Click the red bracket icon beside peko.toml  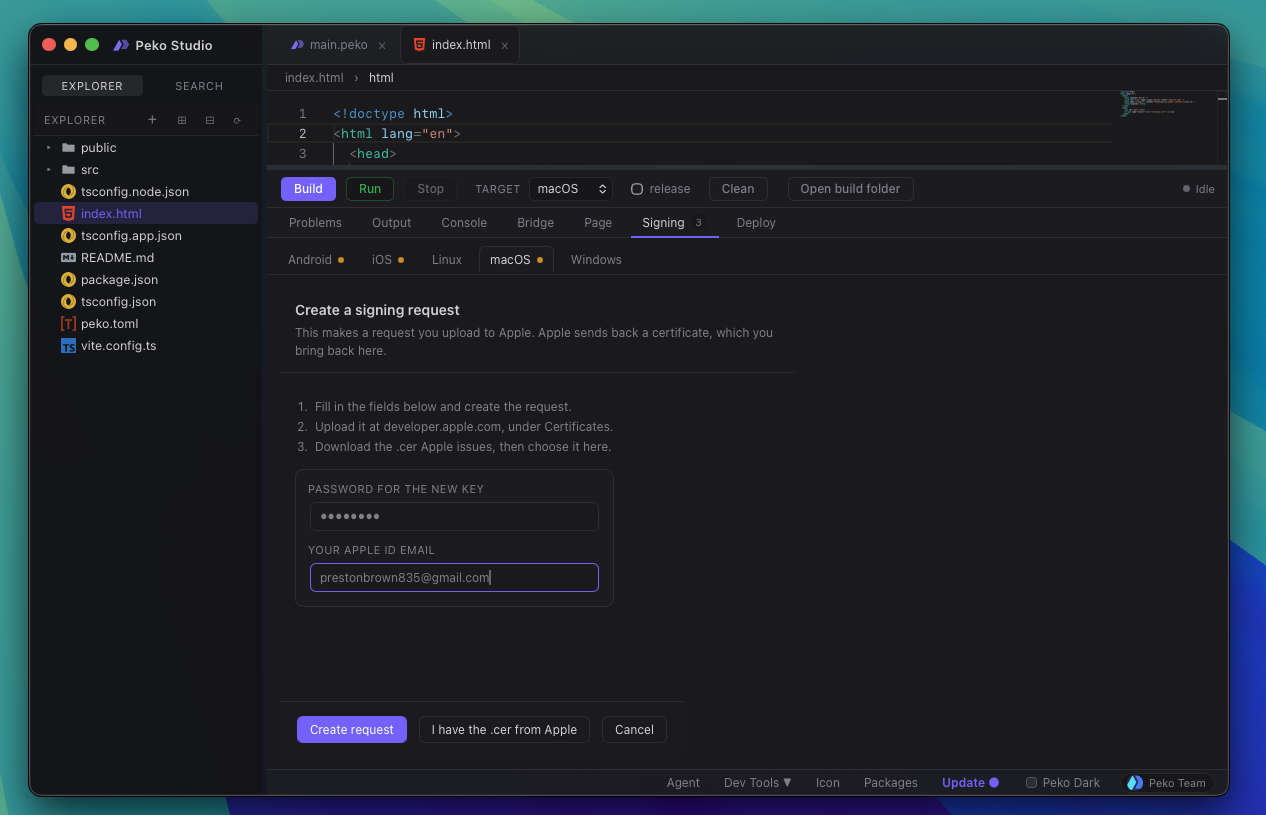pos(68,323)
